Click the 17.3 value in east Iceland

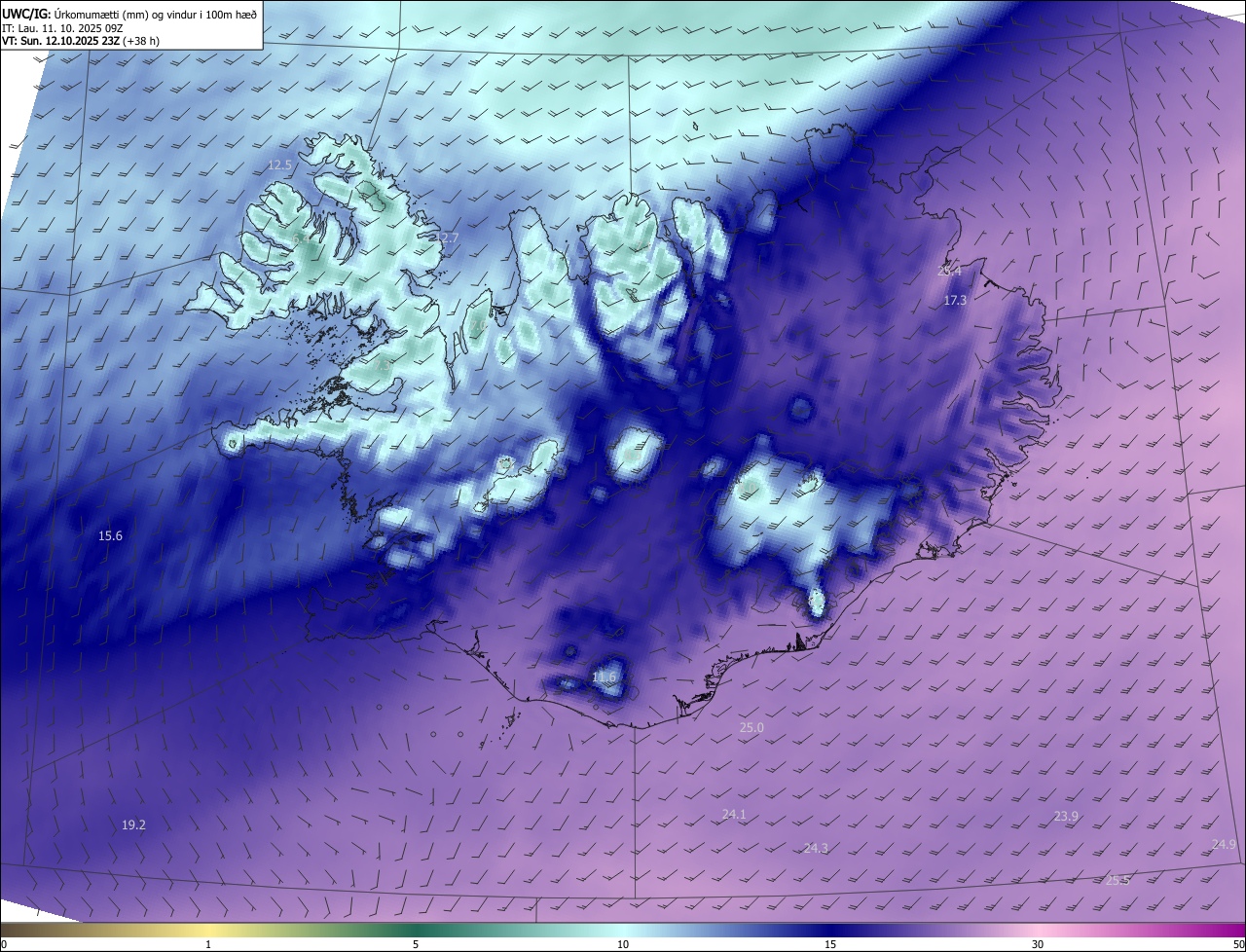955,301
